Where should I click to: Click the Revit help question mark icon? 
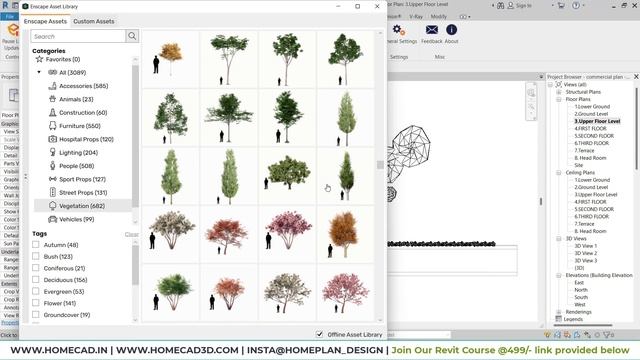[x=576, y=6]
